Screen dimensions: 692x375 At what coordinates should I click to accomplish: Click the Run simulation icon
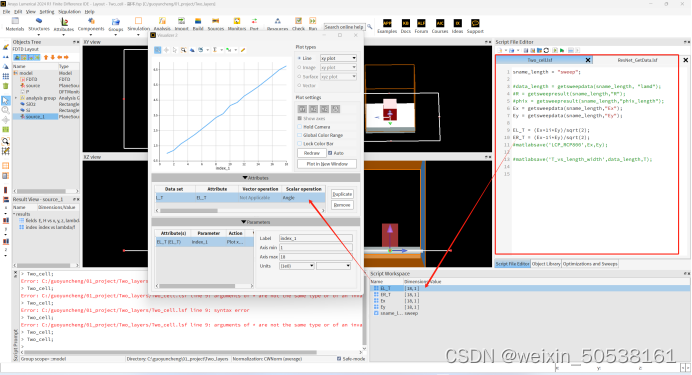(312, 21)
